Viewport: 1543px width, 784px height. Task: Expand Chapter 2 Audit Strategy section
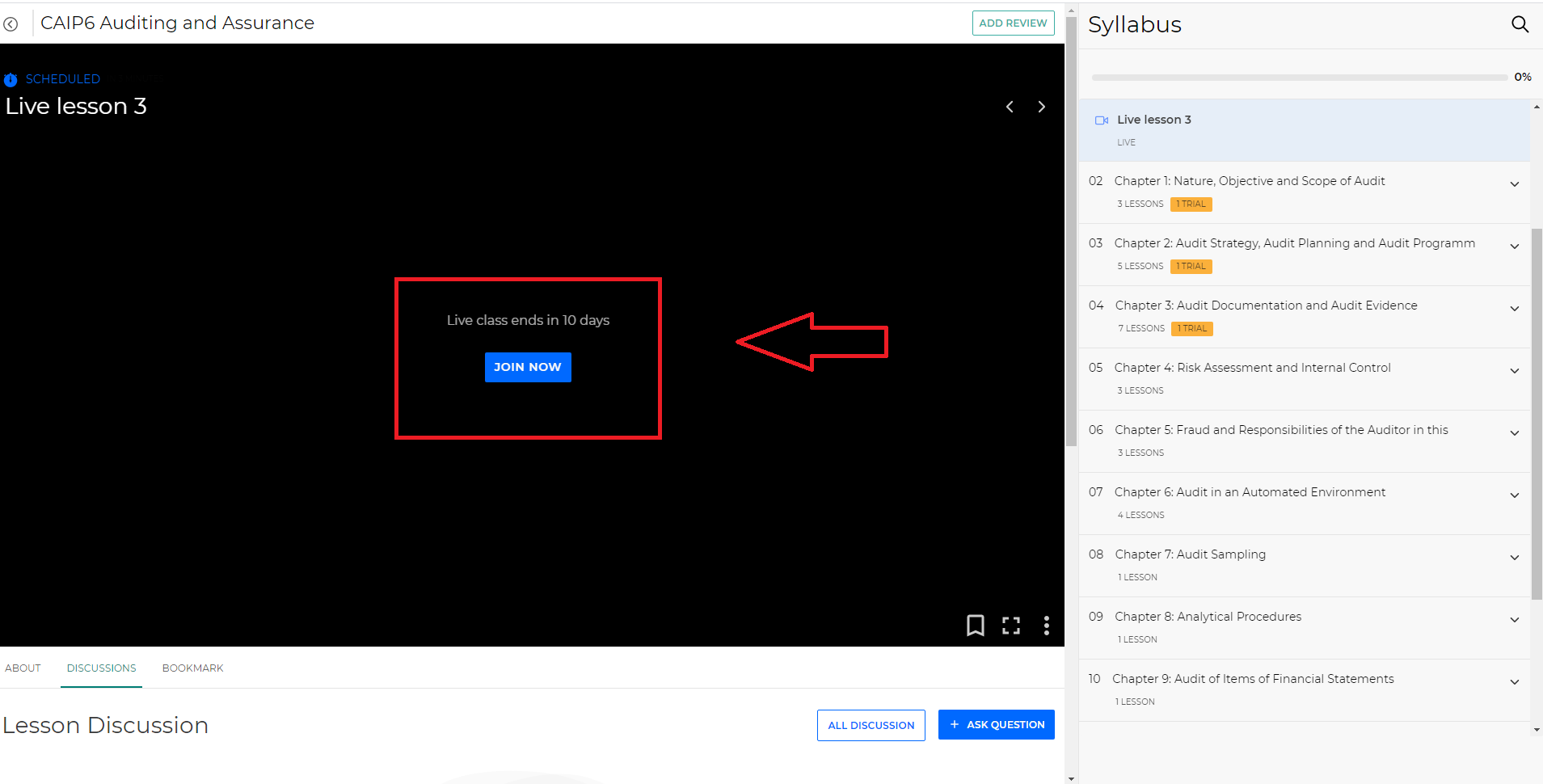[x=1515, y=247]
